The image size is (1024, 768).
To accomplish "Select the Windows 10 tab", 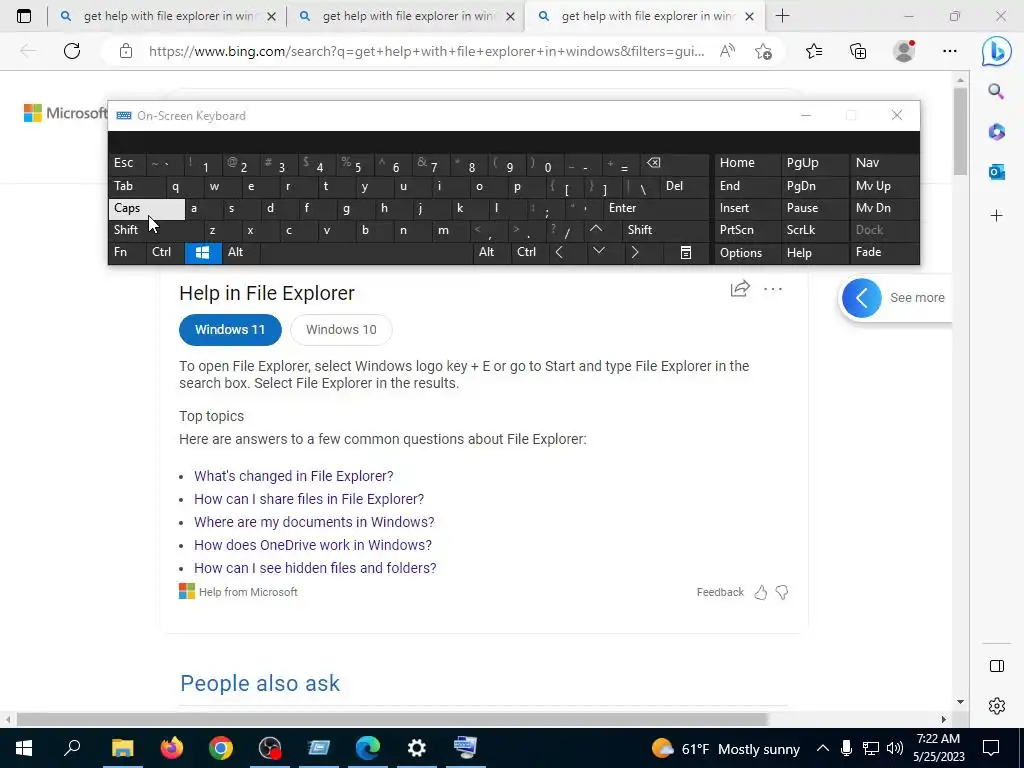I will coord(341,330).
